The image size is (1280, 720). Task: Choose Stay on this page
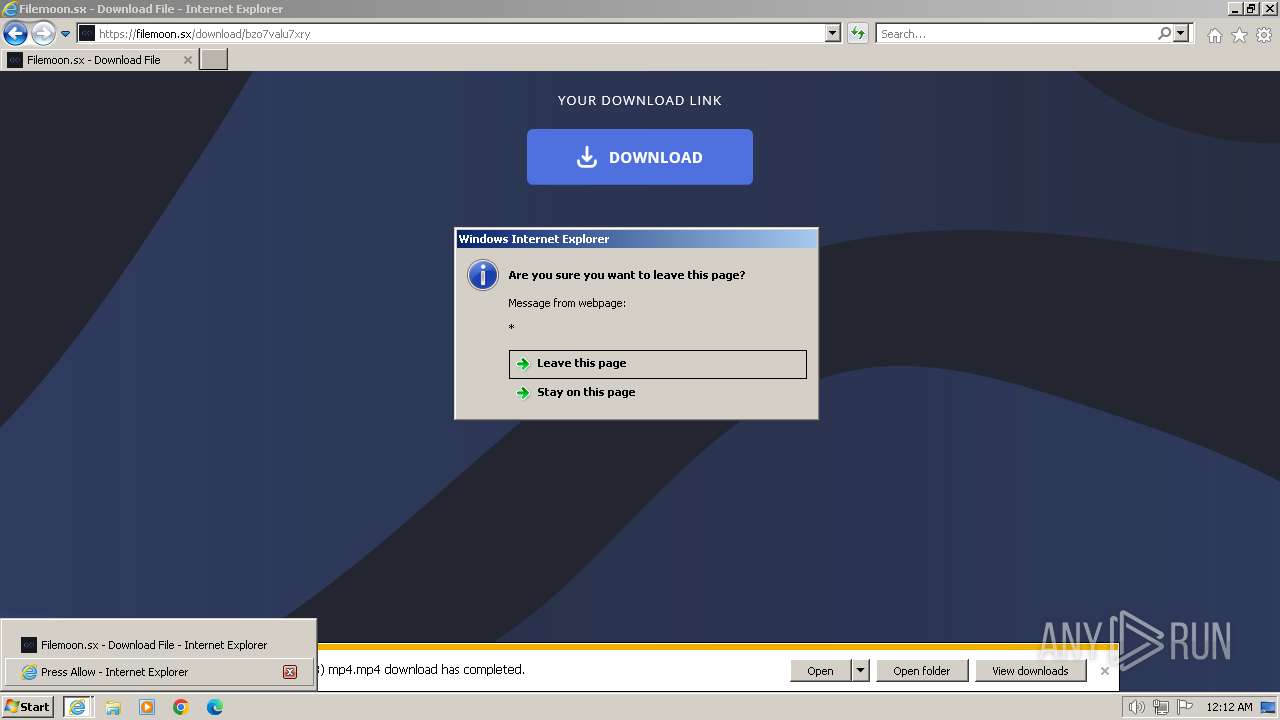pyautogui.click(x=658, y=392)
